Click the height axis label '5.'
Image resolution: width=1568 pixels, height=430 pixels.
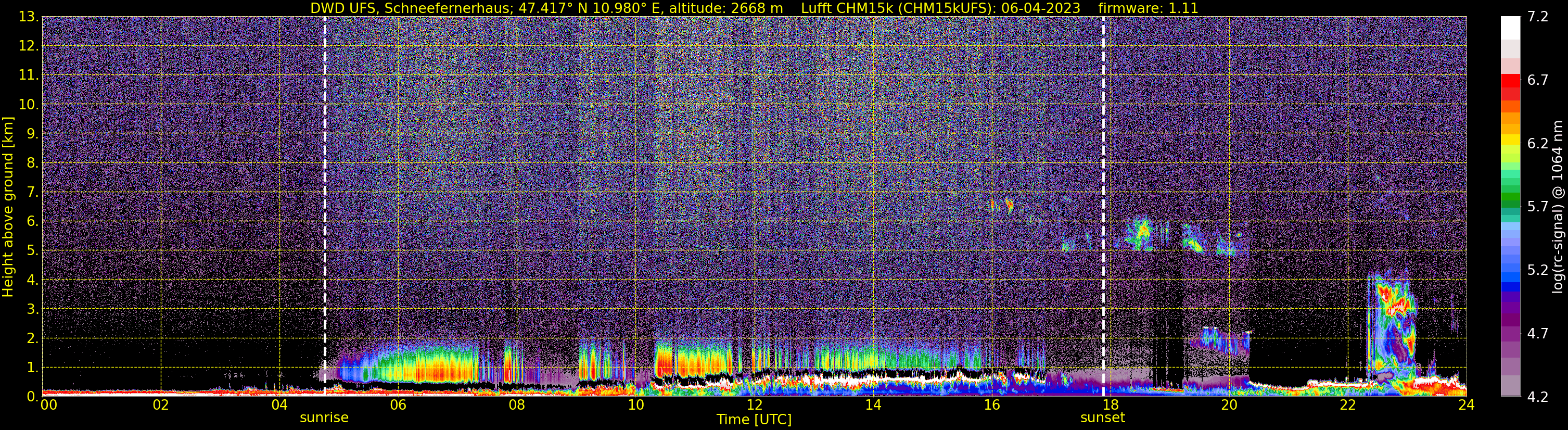(x=32, y=251)
